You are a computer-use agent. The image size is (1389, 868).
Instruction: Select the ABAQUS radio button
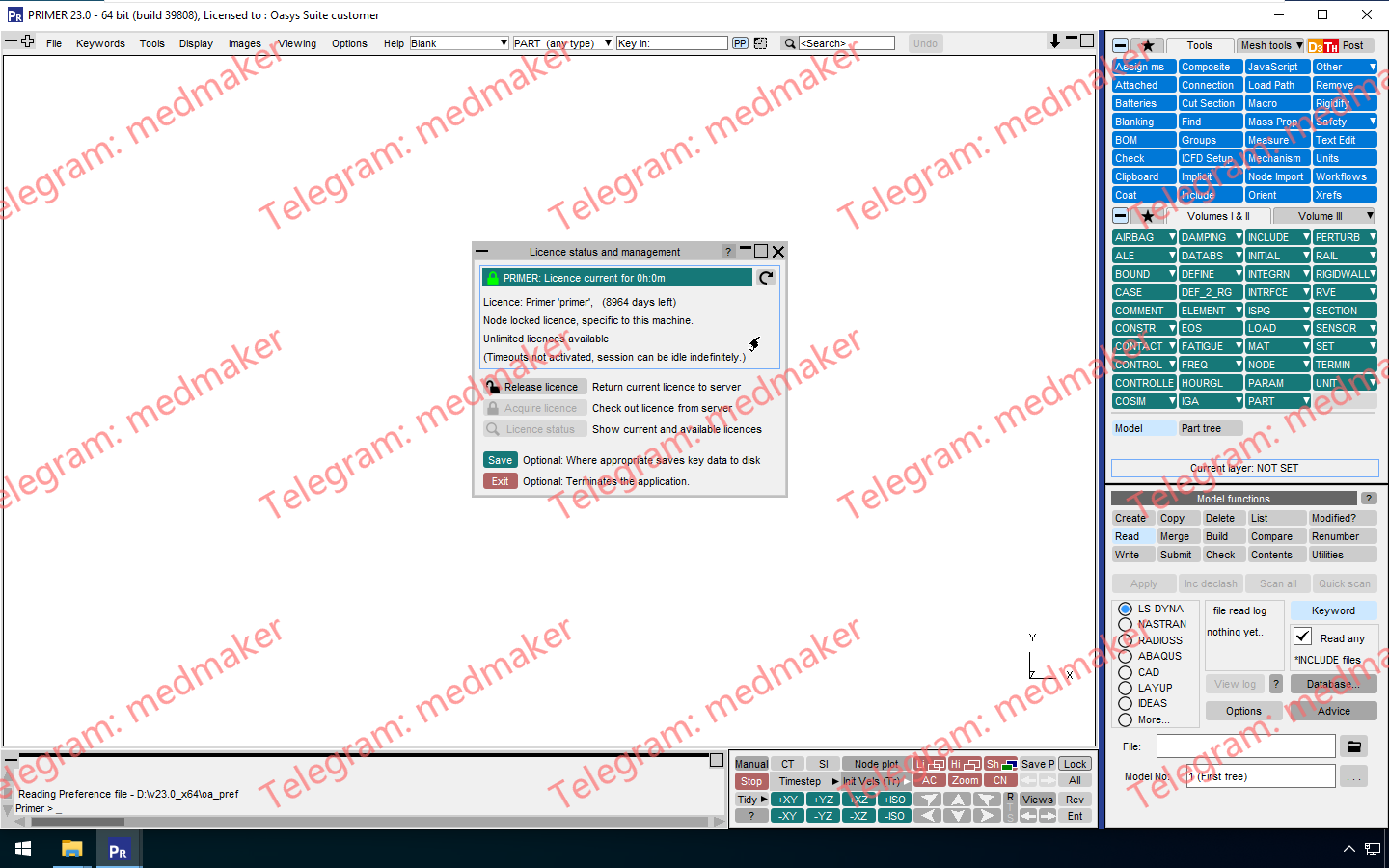[1125, 656]
